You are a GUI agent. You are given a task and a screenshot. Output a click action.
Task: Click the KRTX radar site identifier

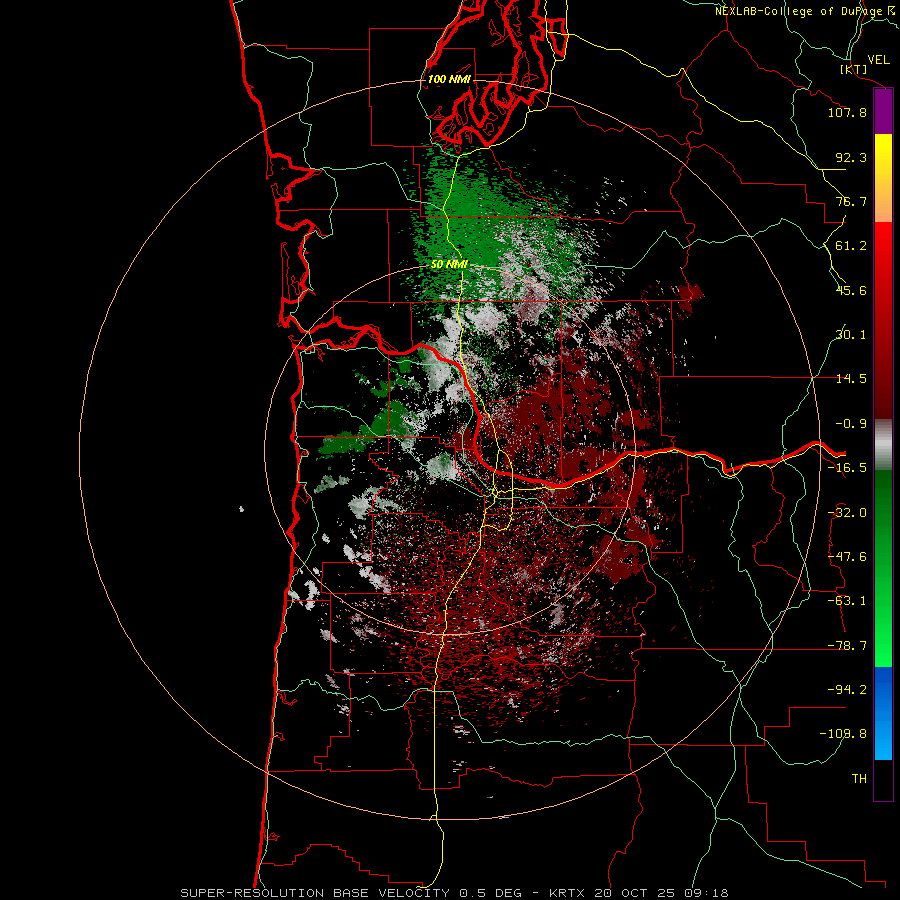point(567,893)
